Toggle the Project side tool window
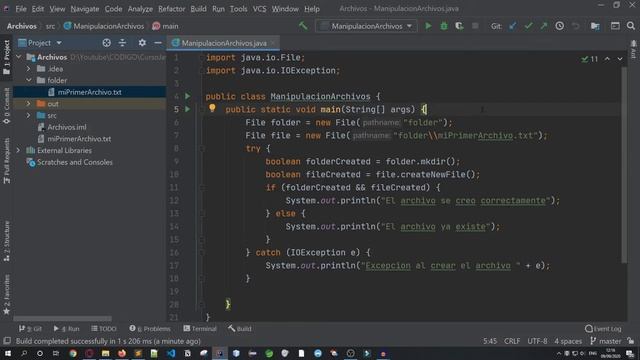 (7, 57)
